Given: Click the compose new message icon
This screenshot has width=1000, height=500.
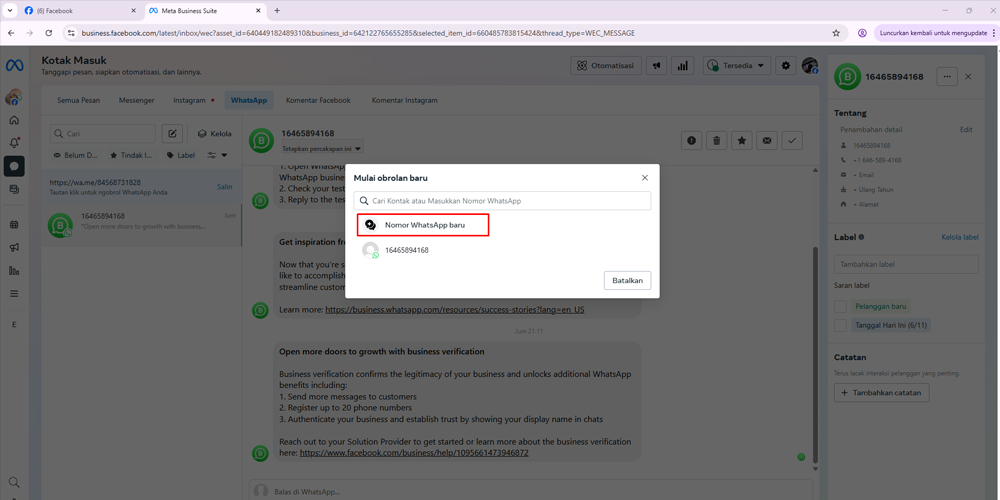Looking at the screenshot, I should tap(172, 133).
